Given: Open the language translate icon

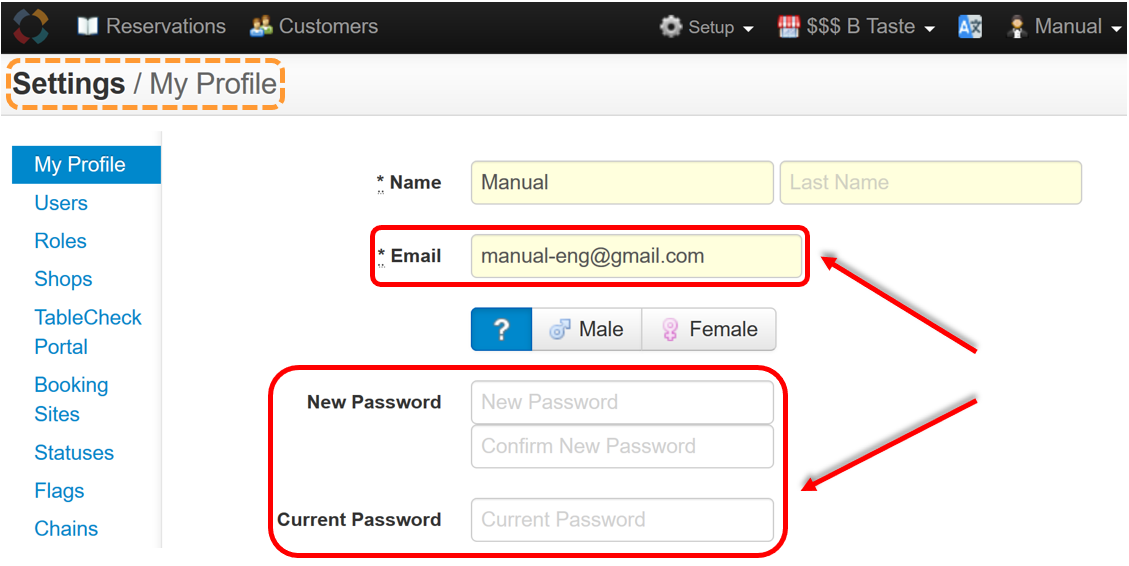Looking at the screenshot, I should pyautogui.click(x=970, y=27).
